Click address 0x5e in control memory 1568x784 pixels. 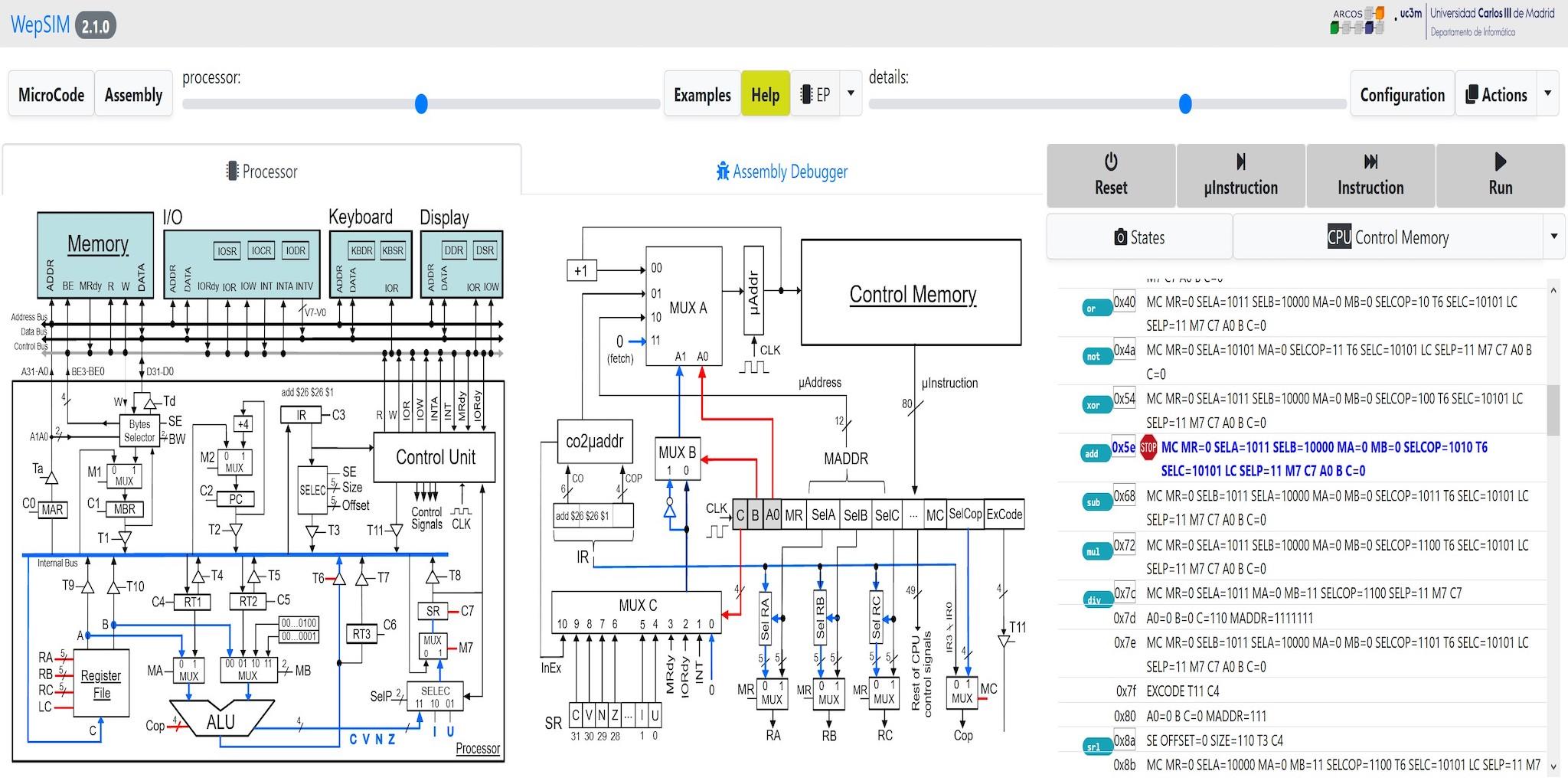1124,447
